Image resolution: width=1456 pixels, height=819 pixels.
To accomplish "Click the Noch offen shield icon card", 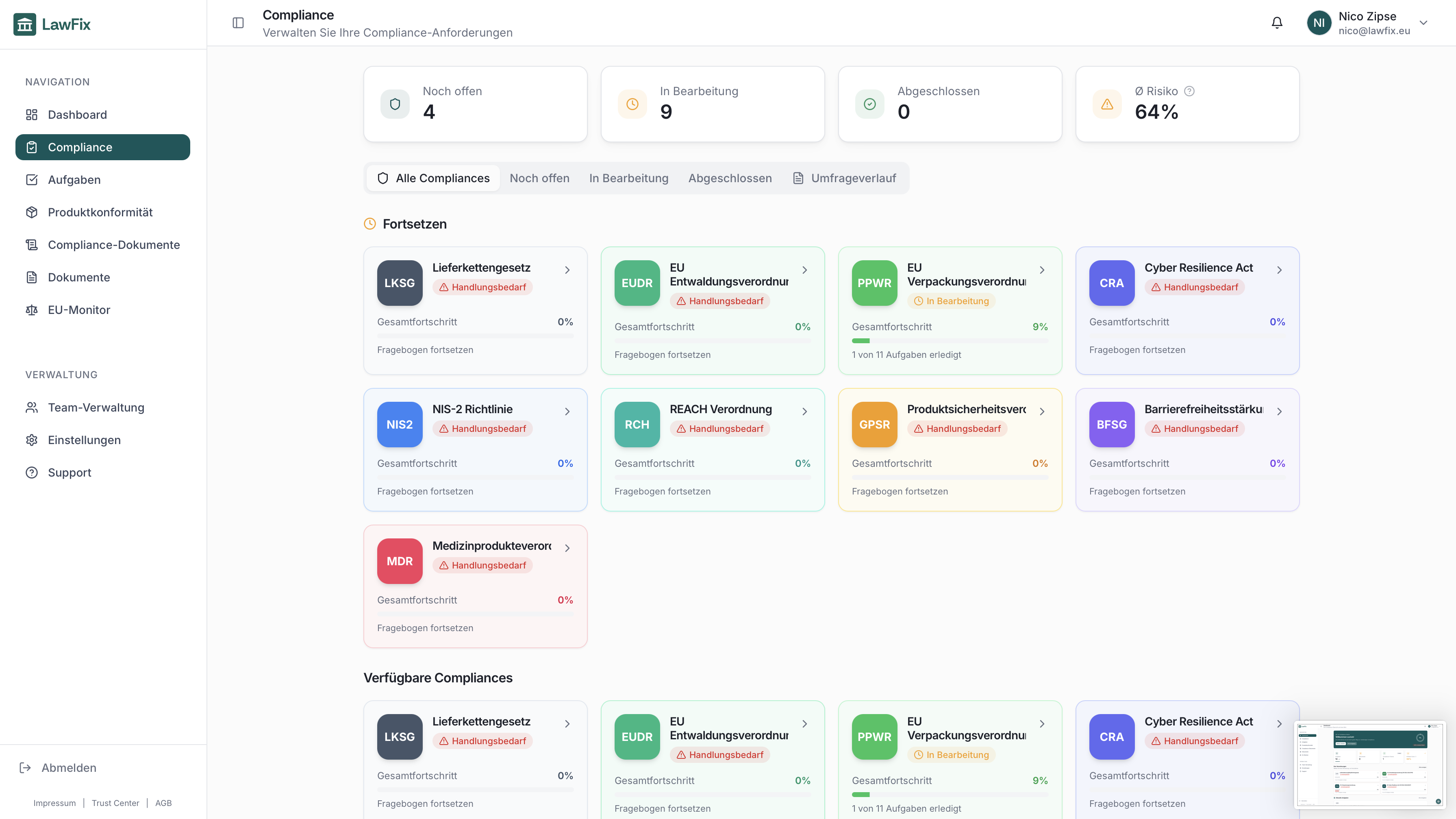I will [x=395, y=104].
